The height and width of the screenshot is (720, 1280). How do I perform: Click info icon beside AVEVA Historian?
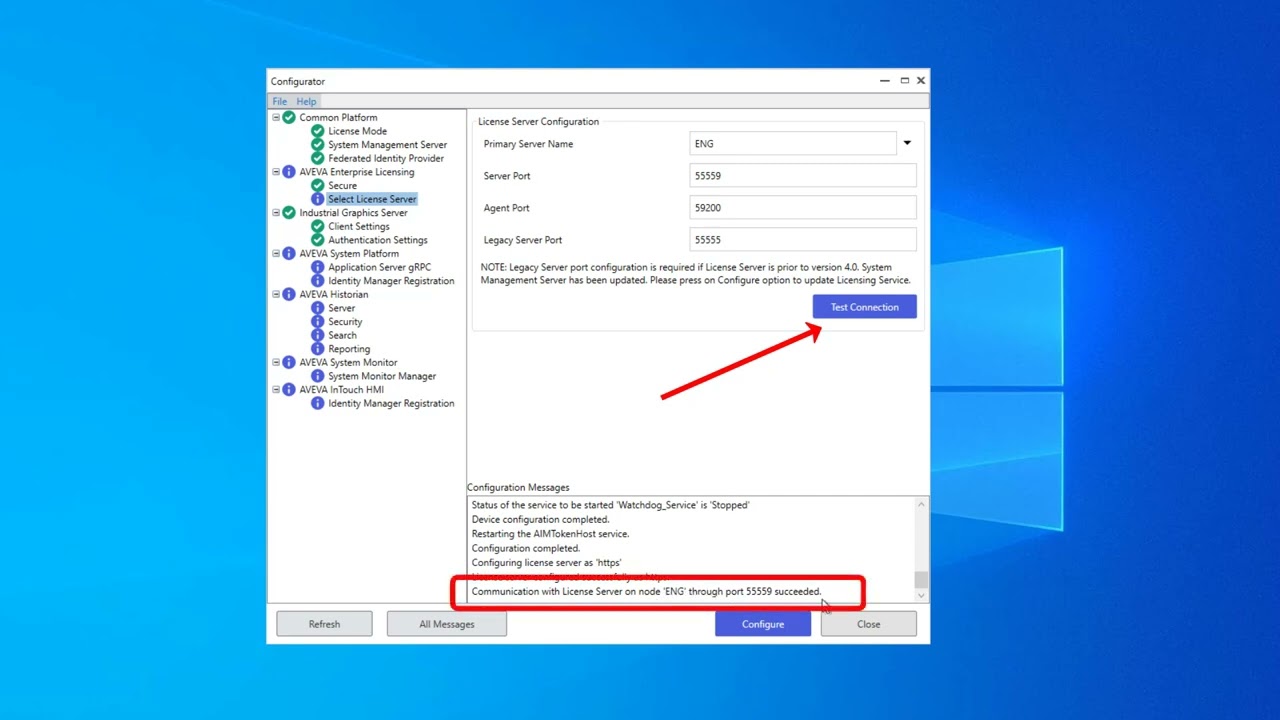coord(289,294)
